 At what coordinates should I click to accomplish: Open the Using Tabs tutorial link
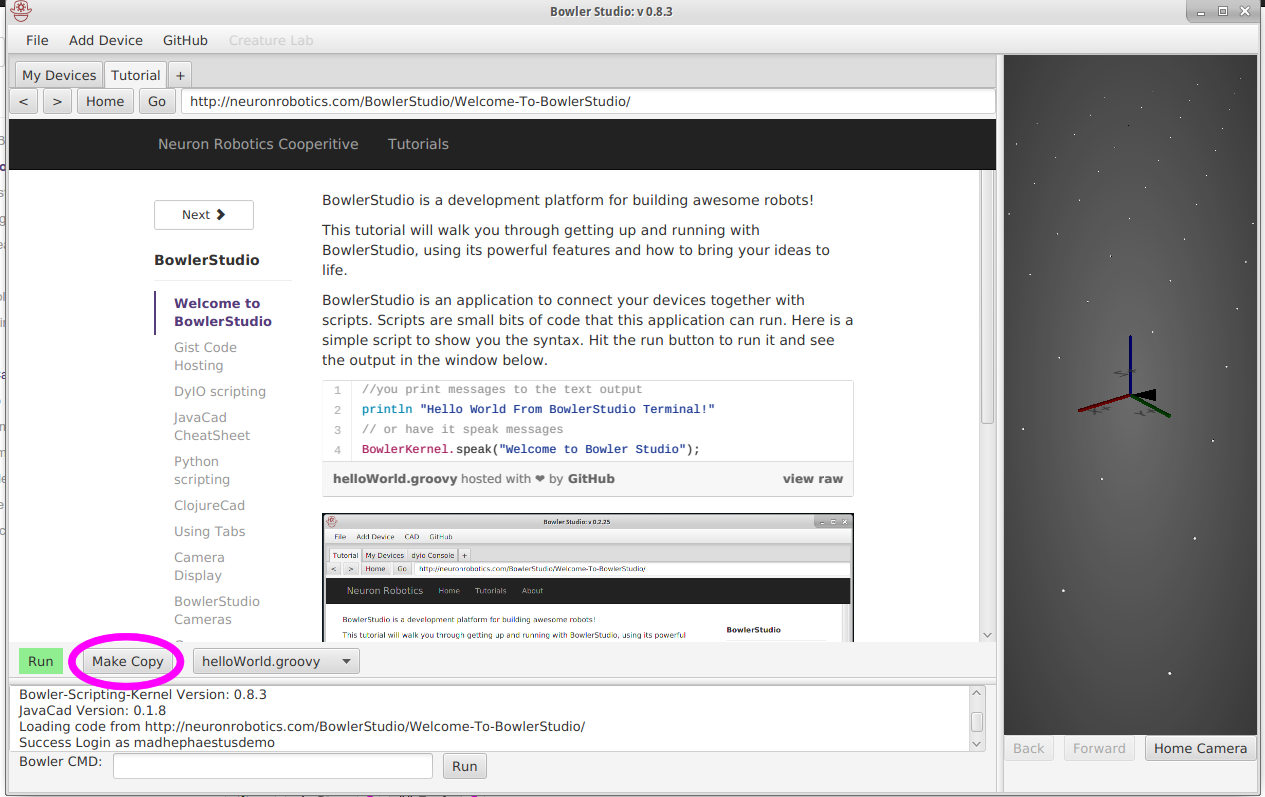pyautogui.click(x=209, y=531)
